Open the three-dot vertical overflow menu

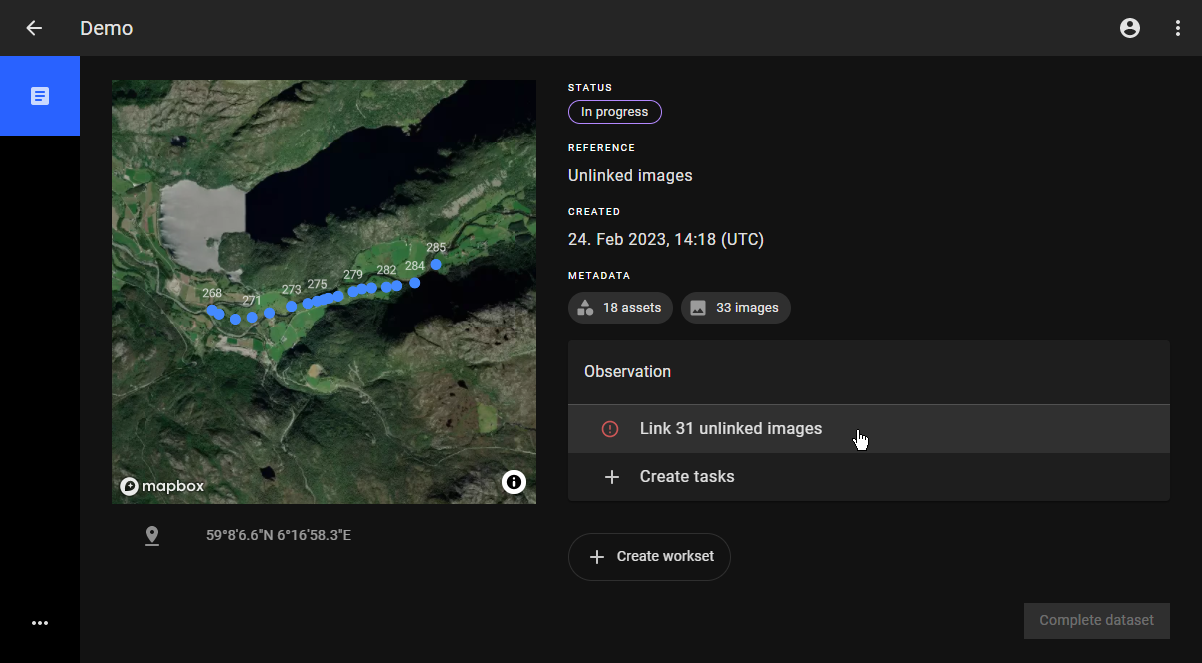1178,28
